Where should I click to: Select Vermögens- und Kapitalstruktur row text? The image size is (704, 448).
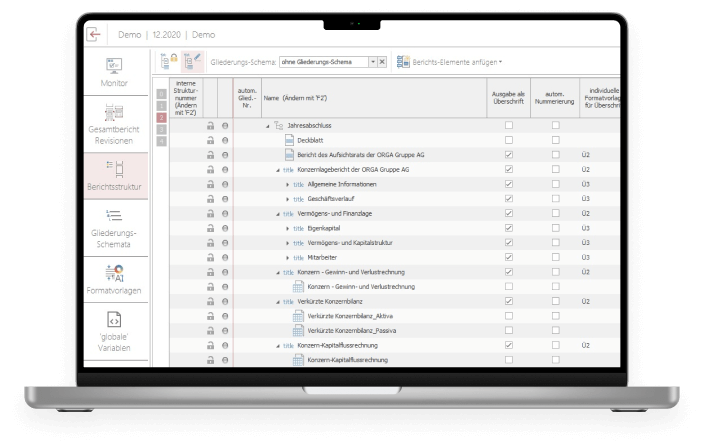[x=350, y=243]
